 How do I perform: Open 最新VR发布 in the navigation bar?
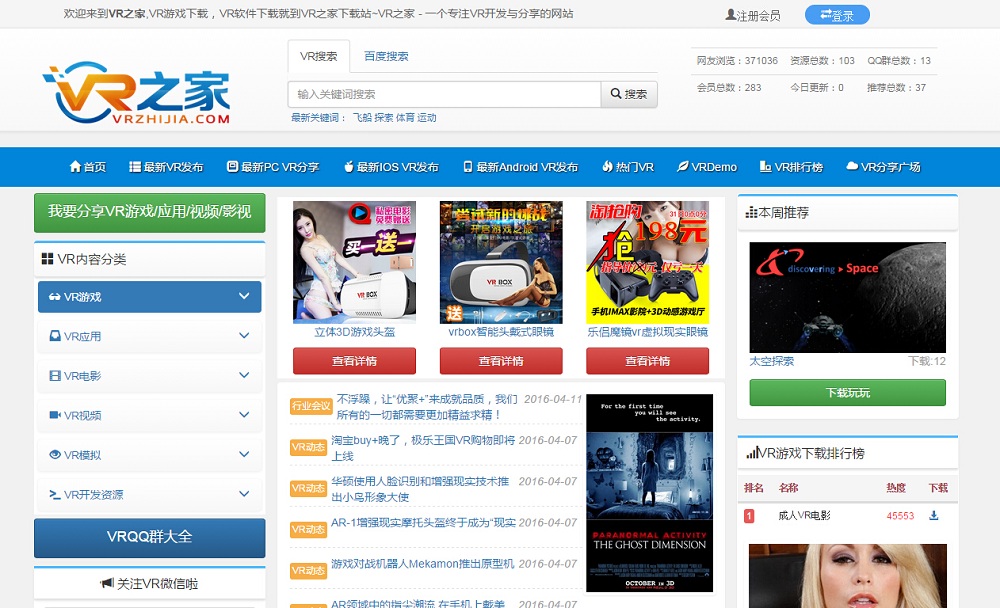[x=166, y=167]
